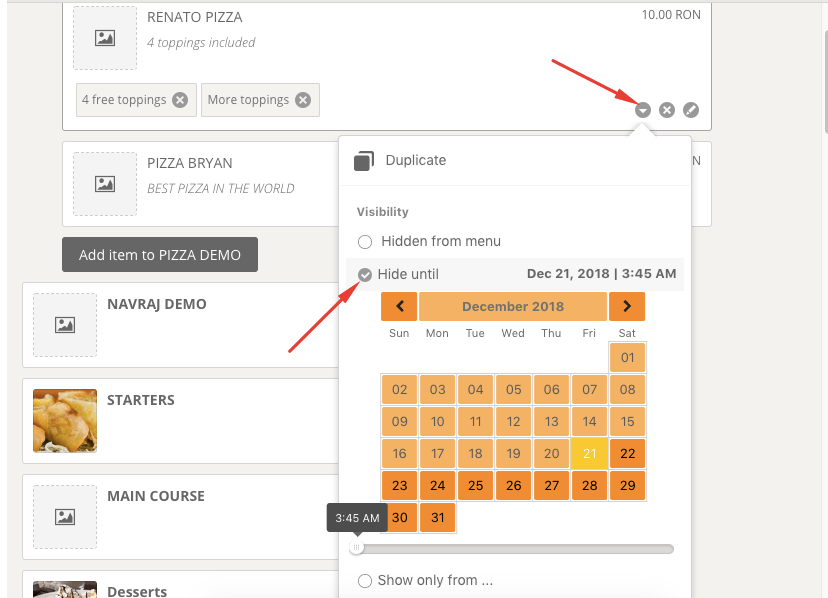828x598 pixels.
Task: Go to next month in calendar
Action: point(627,307)
